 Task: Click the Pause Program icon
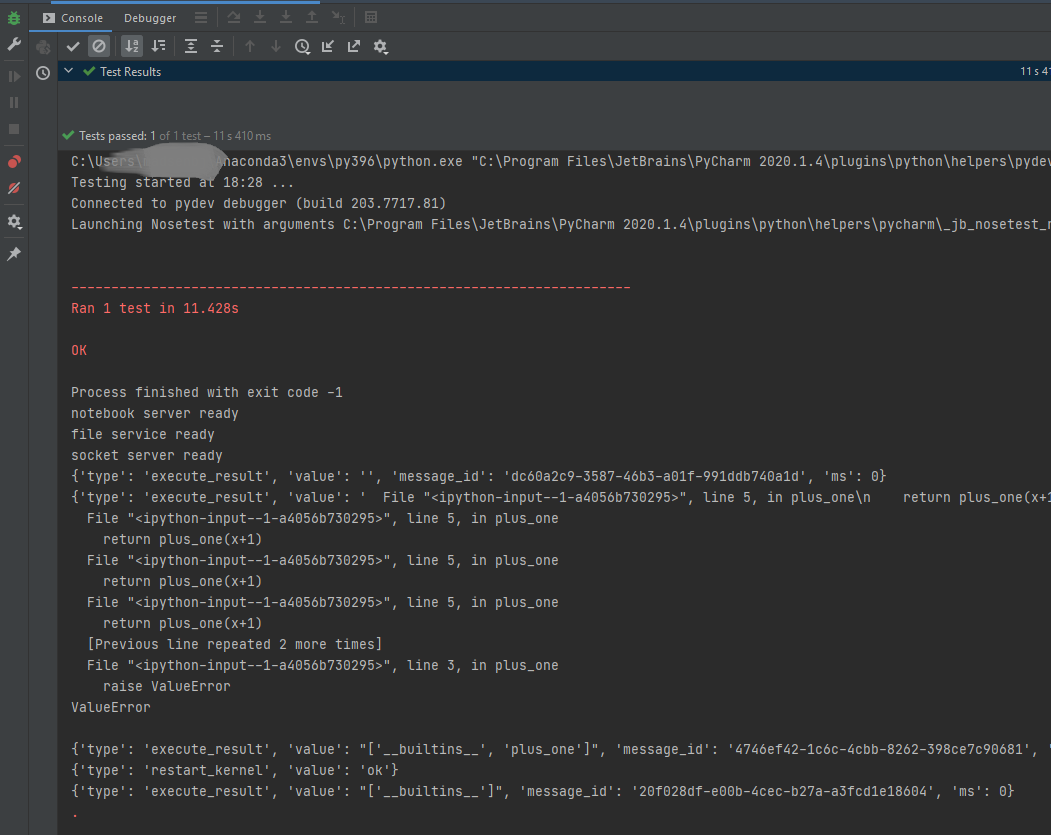(x=13, y=103)
